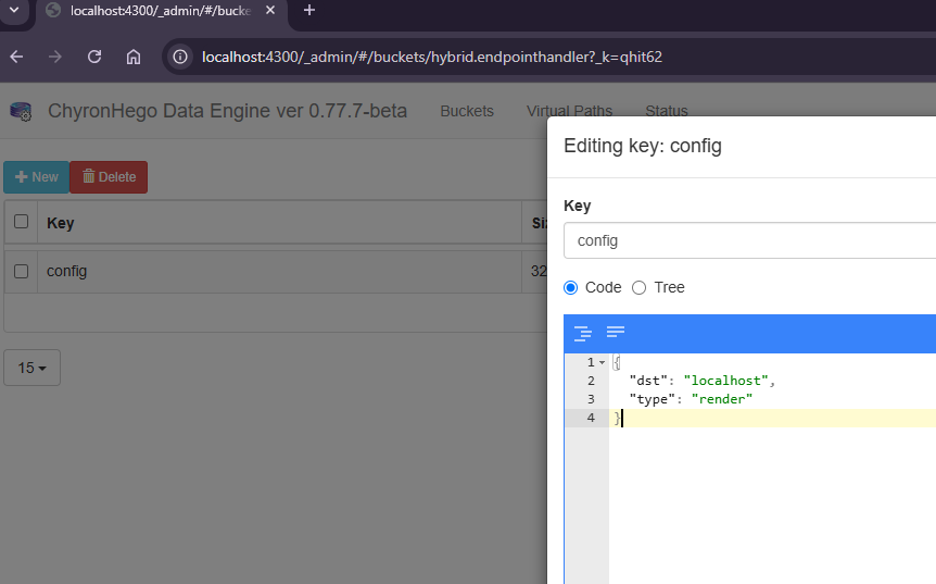Click the ChyronHego Data Engine logo icon
This screenshot has height=584, width=936.
pyautogui.click(x=21, y=111)
